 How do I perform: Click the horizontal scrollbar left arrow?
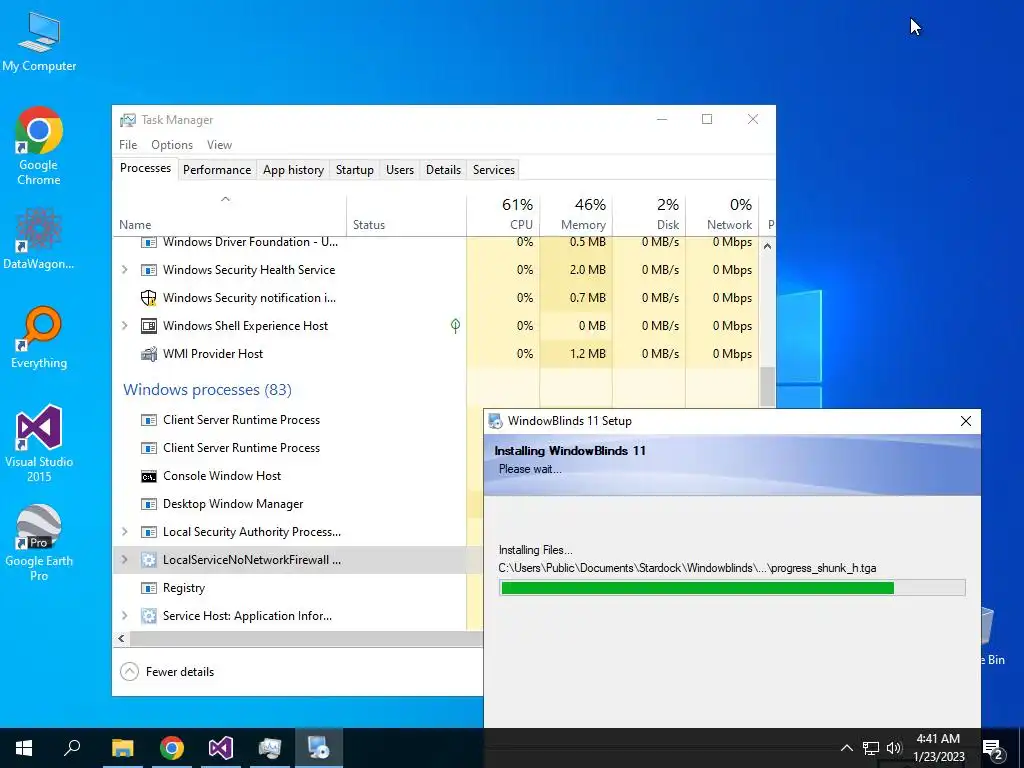(121, 639)
